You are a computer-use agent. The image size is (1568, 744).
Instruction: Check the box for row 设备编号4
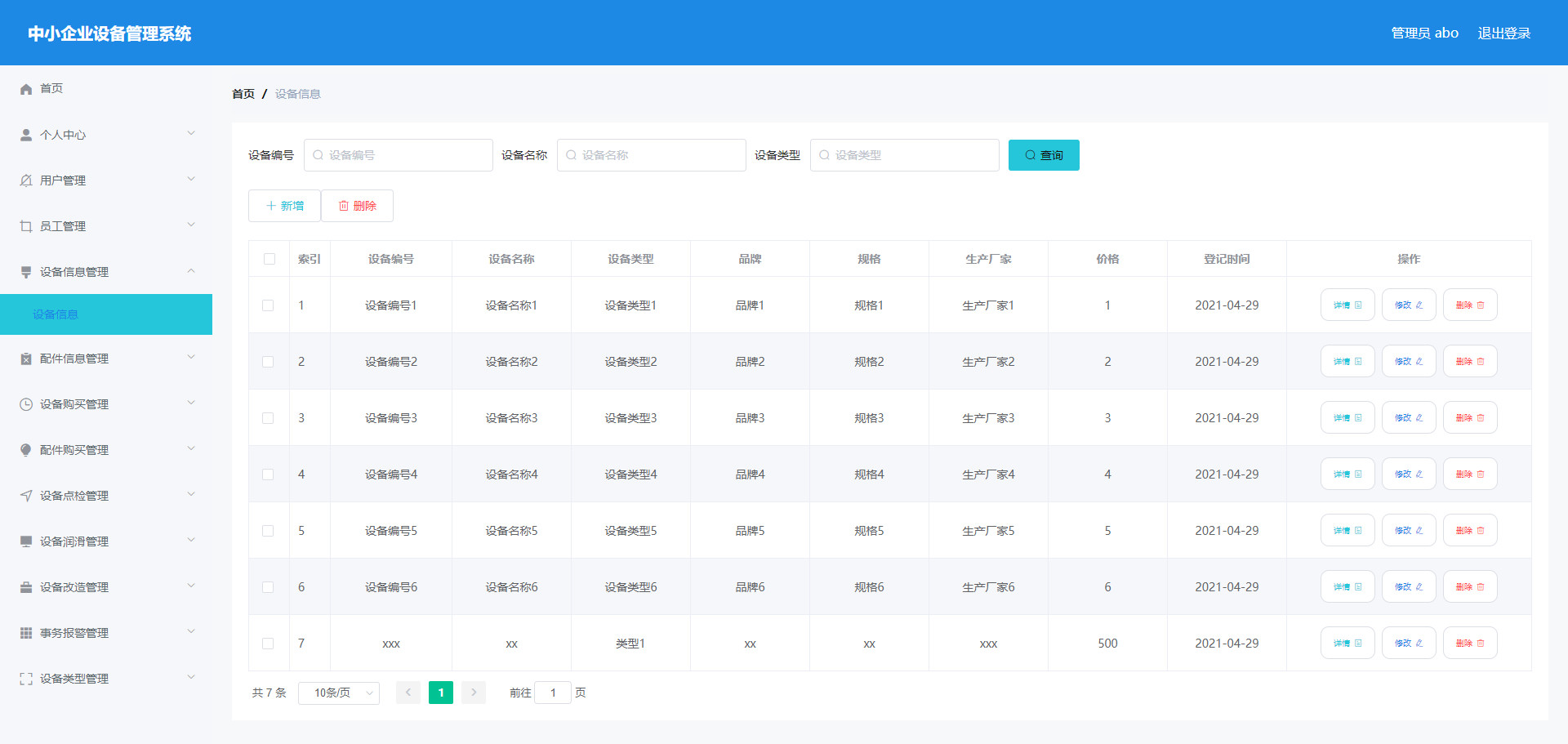pyautogui.click(x=268, y=474)
